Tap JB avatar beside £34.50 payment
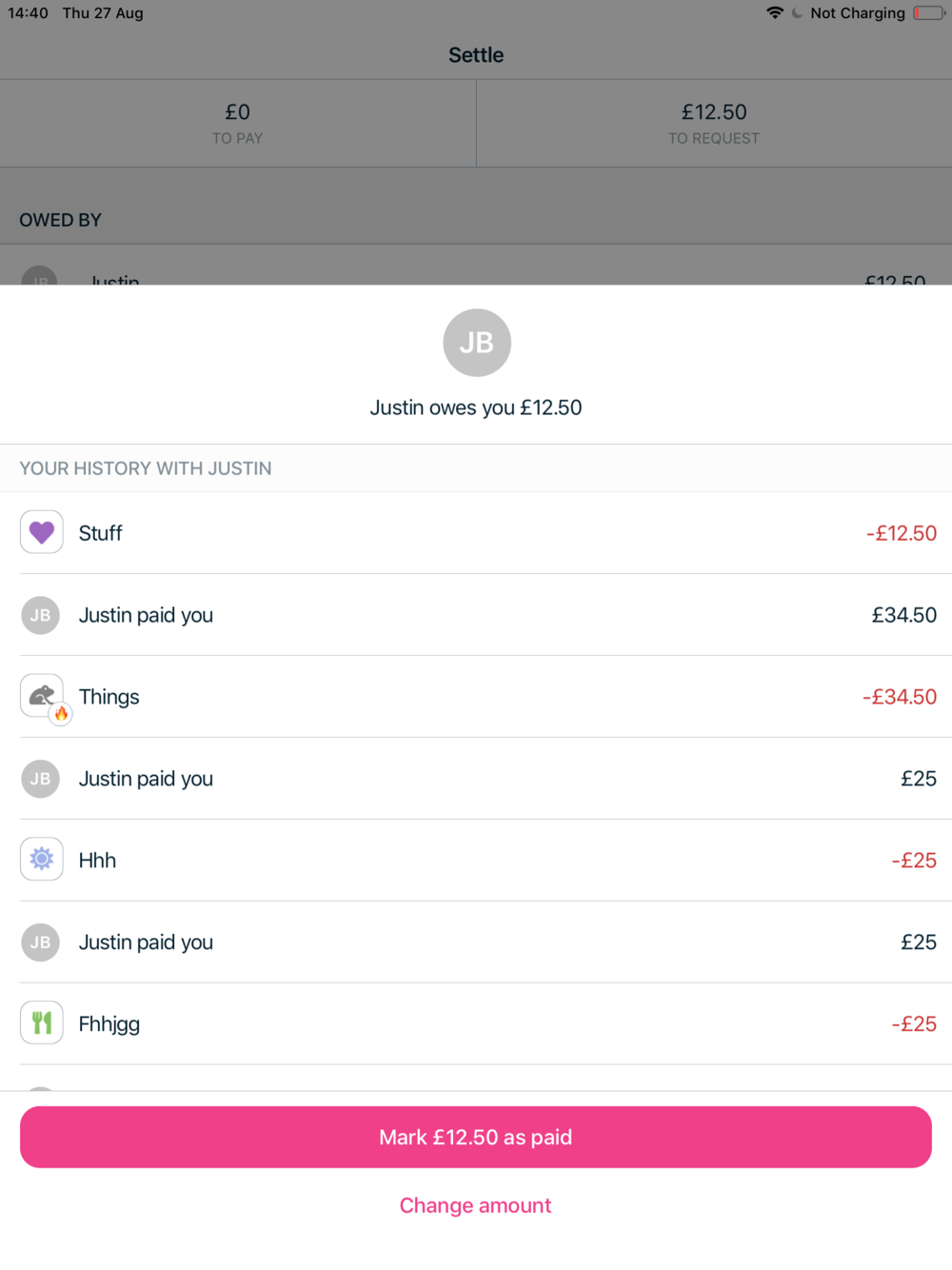Screen dimensions: 952x1270 41,615
